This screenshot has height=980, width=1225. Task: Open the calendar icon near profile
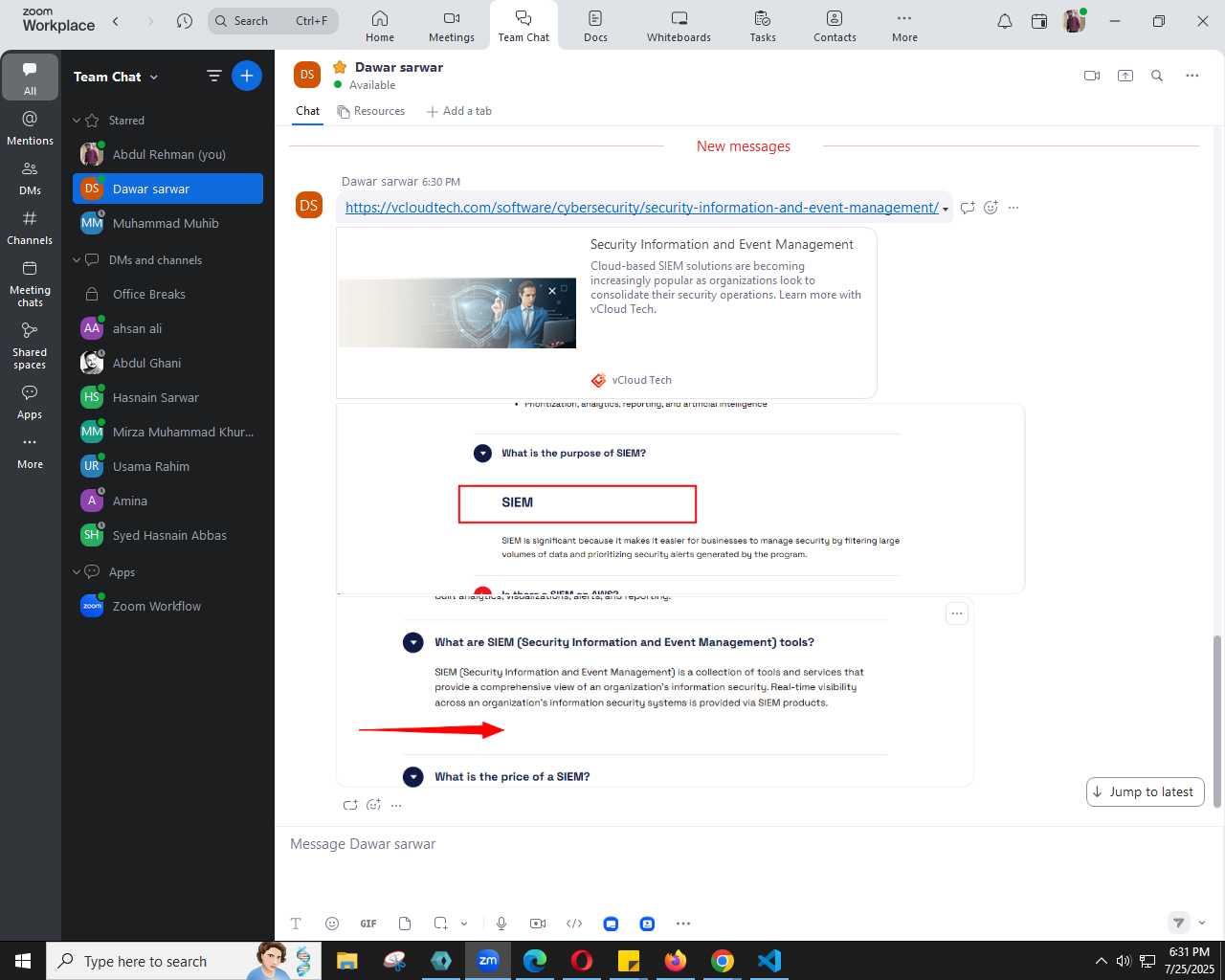1039,21
